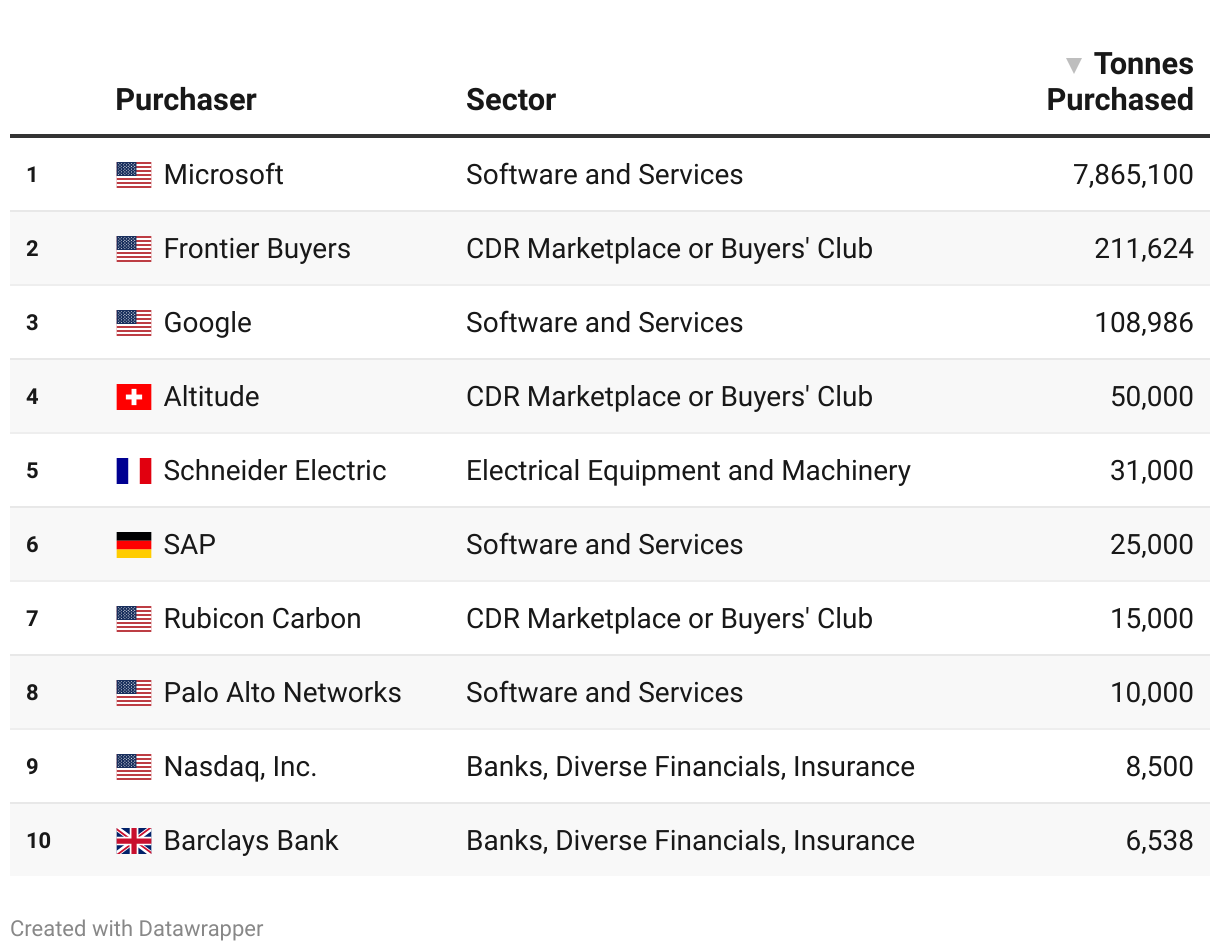Click Barclays Bank's 6,538 tonnes value

1159,841
